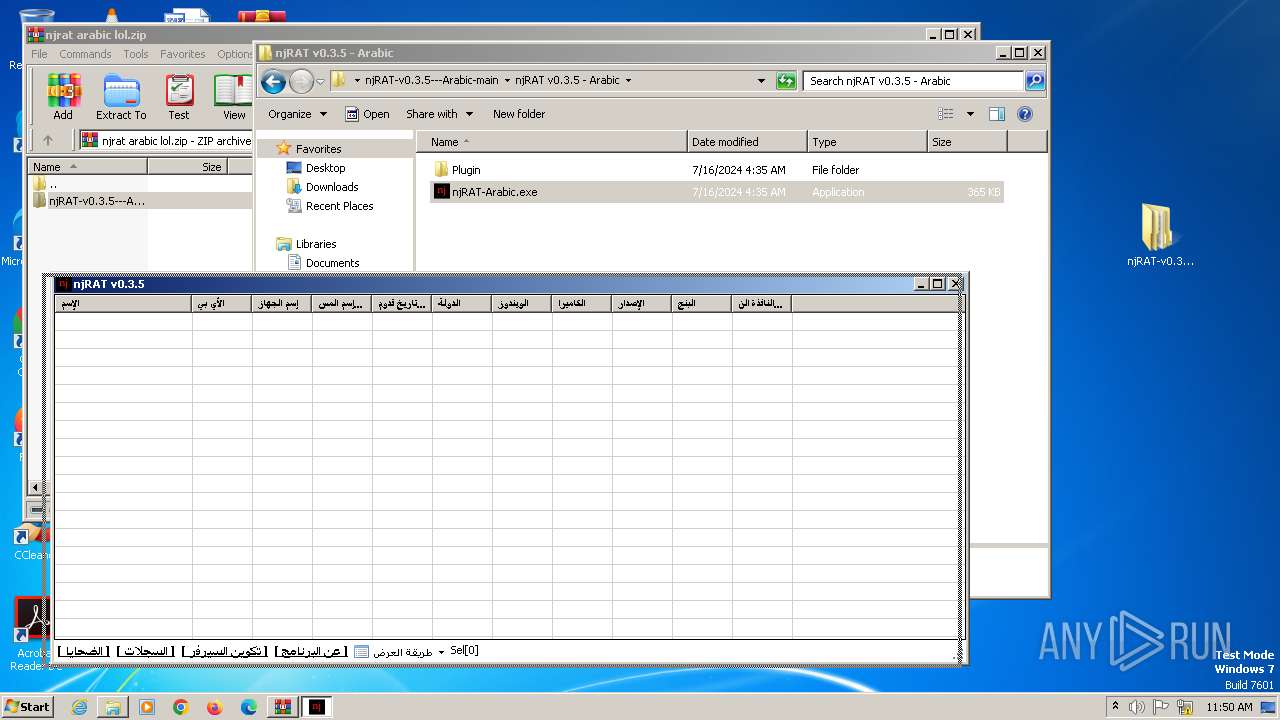Sort by Date modified column in Explorer
This screenshot has width=1280, height=720.
(x=747, y=142)
